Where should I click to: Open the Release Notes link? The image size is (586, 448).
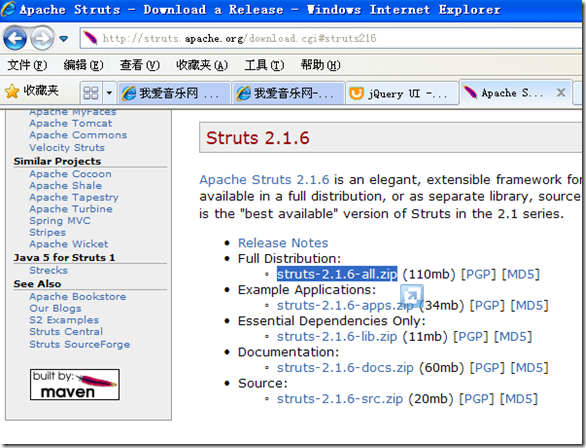click(283, 243)
